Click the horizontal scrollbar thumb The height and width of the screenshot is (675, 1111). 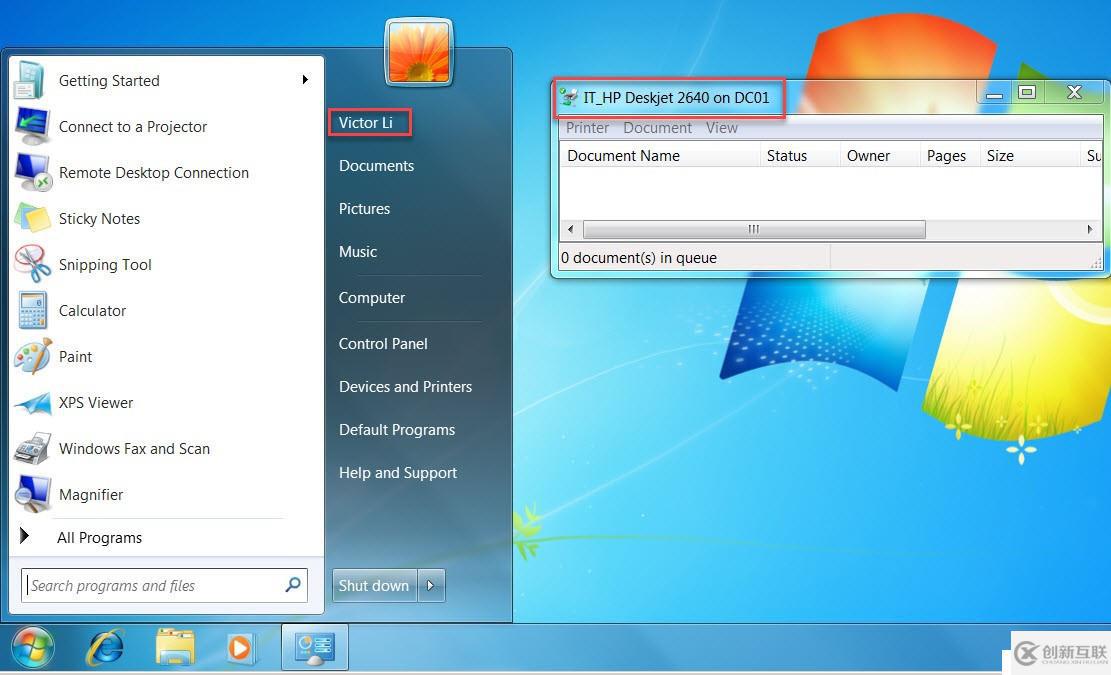[754, 229]
